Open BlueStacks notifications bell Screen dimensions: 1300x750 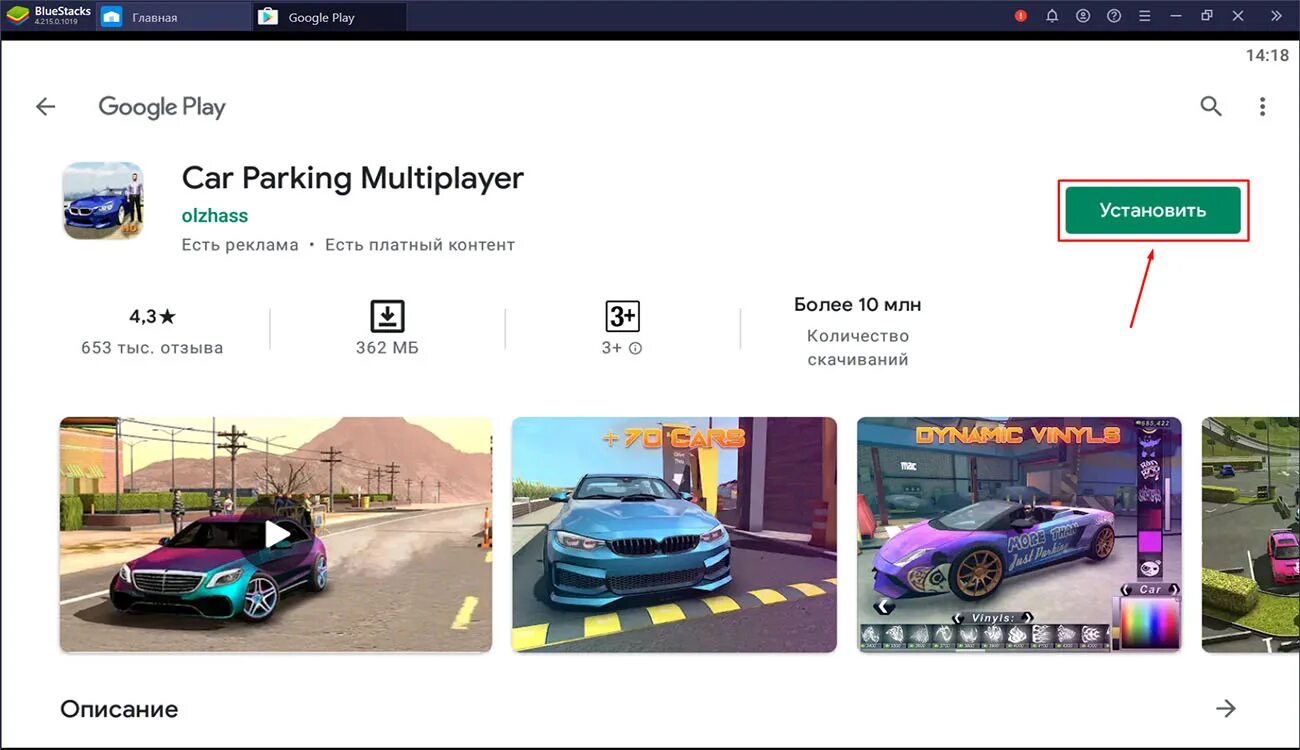[x=1052, y=16]
